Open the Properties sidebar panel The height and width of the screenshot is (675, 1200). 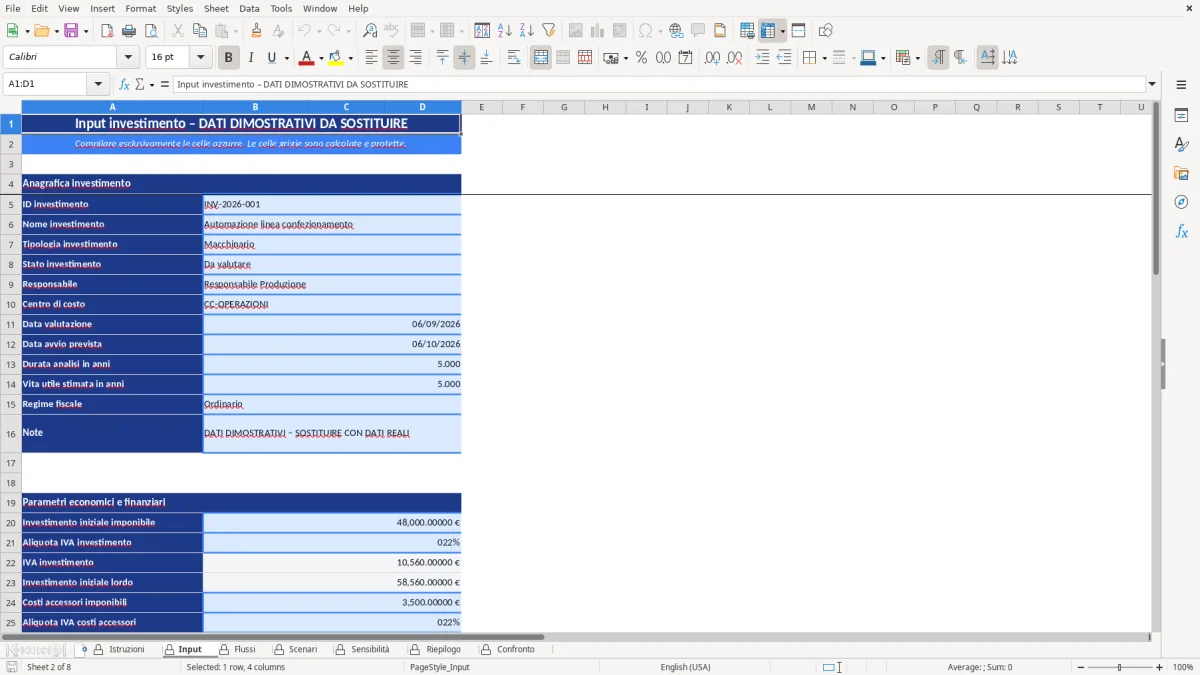point(1181,116)
